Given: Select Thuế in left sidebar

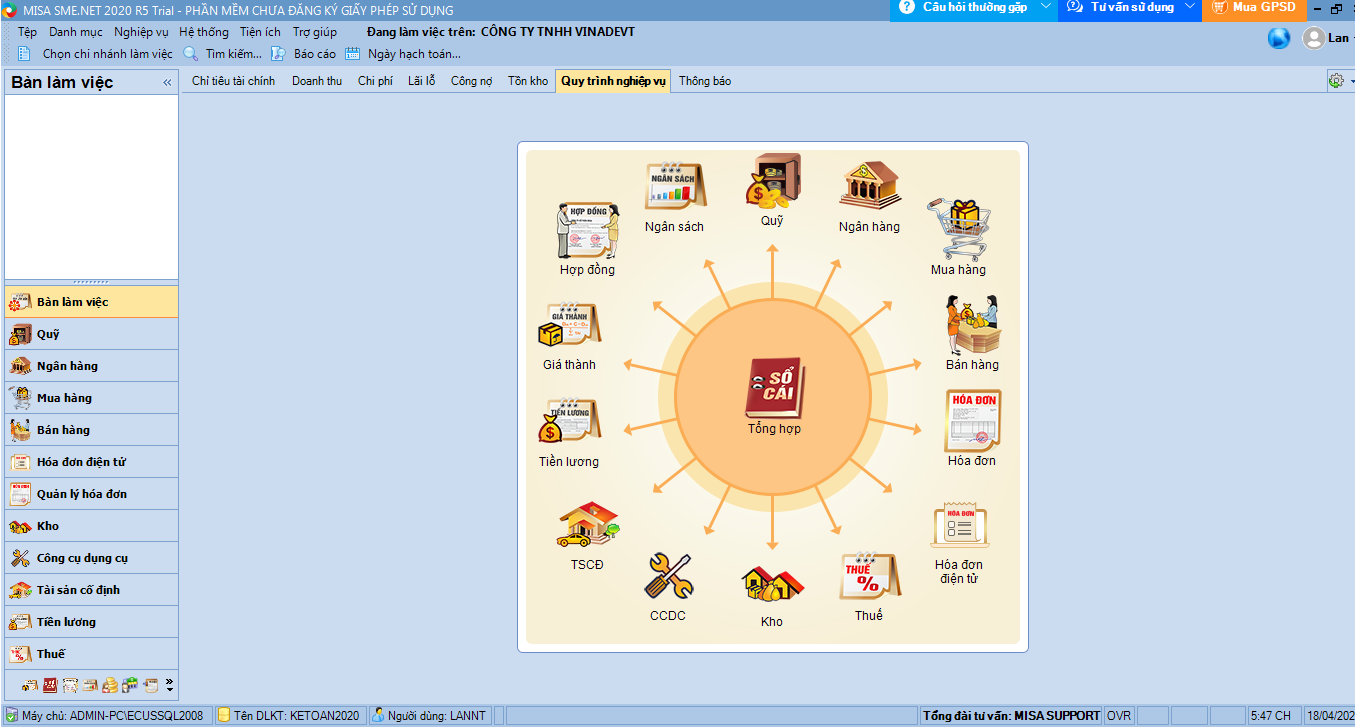Looking at the screenshot, I should tap(91, 654).
